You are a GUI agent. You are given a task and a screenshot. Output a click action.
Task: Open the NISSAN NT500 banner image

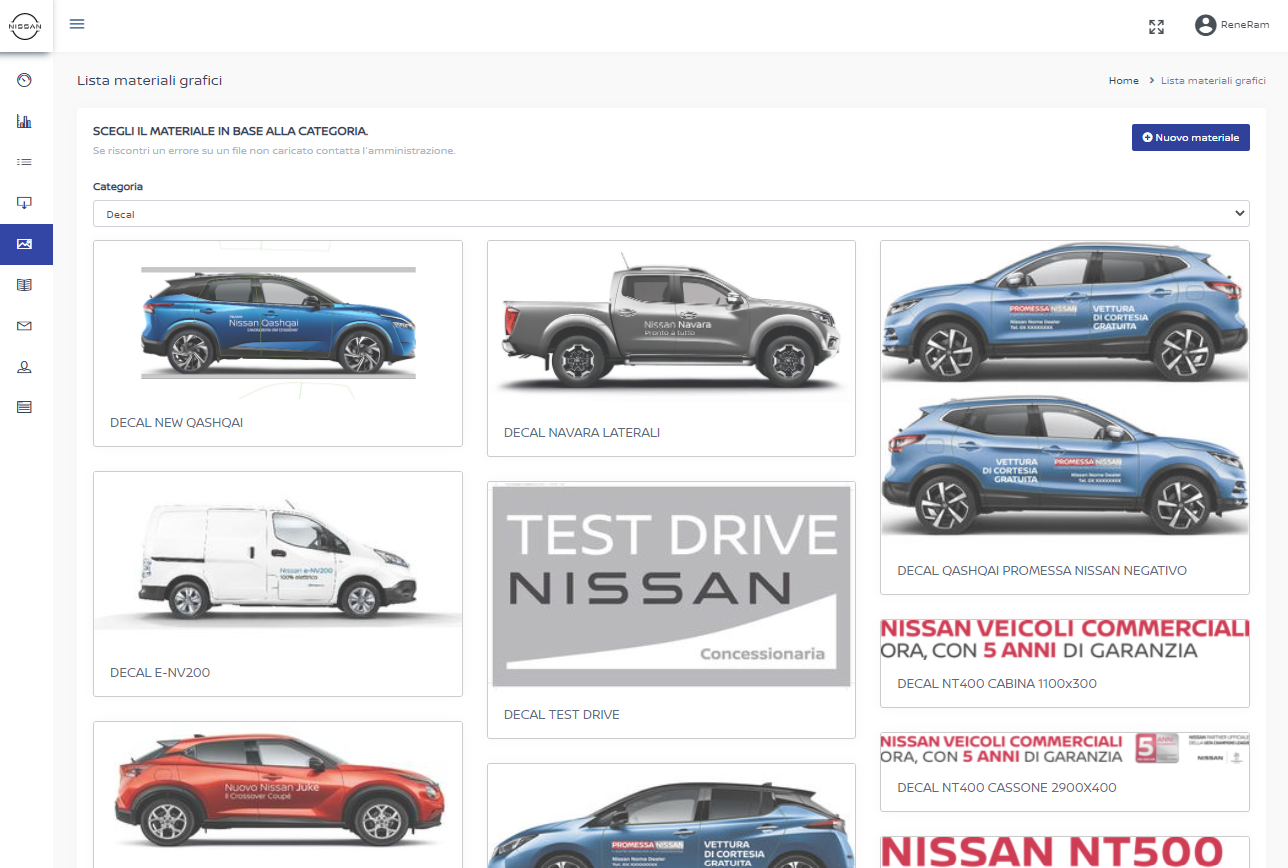1065,852
